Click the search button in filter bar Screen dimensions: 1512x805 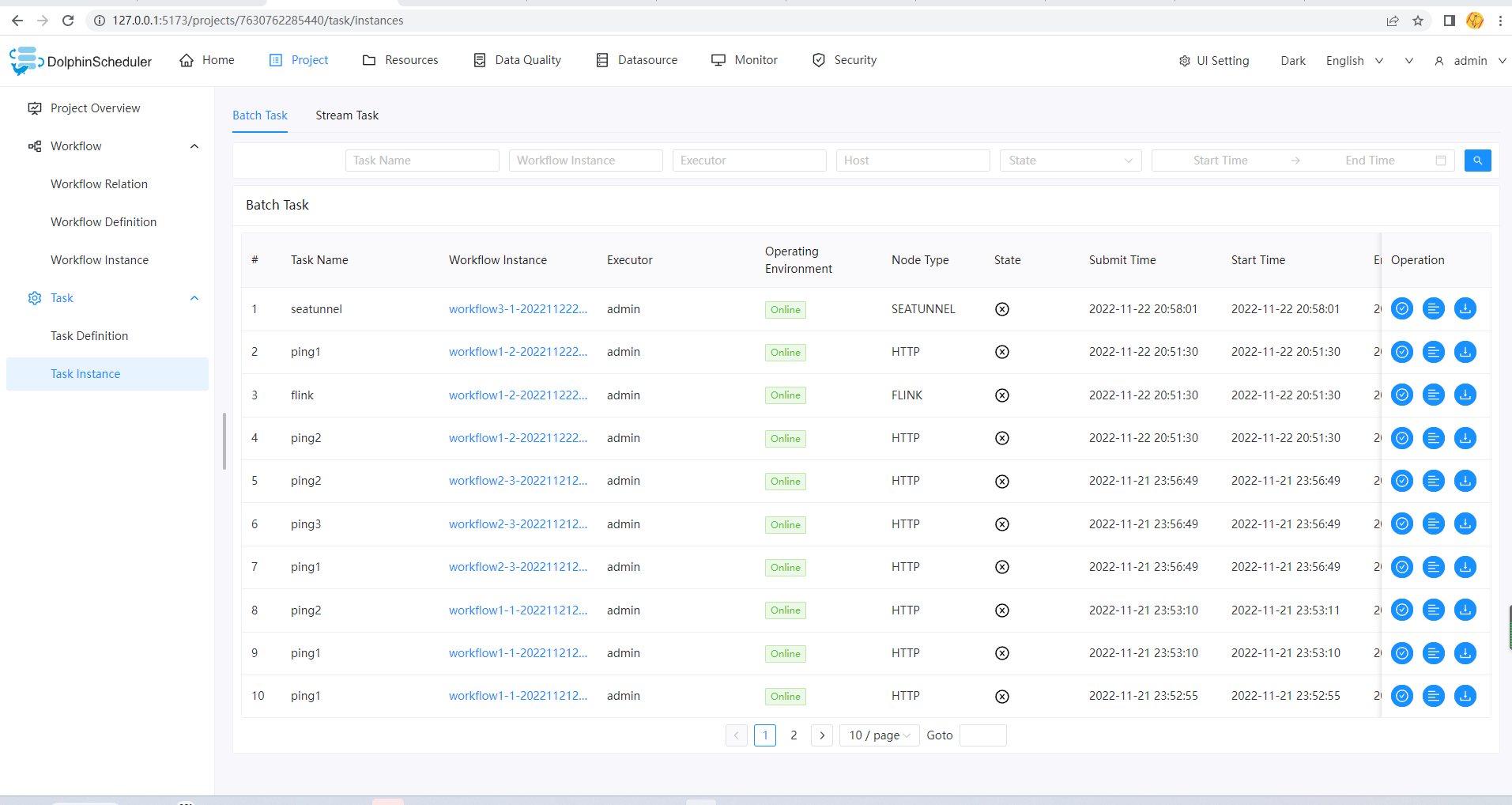pos(1477,161)
